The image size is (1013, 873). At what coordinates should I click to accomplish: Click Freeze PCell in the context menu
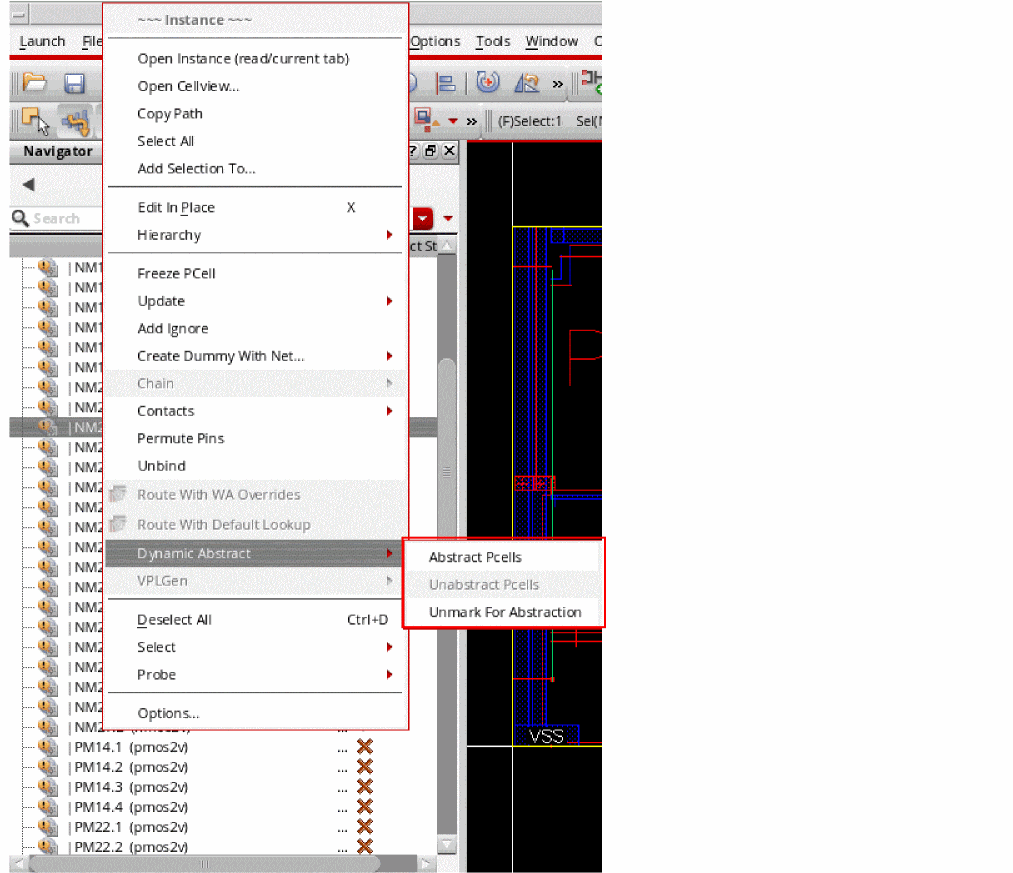[176, 273]
